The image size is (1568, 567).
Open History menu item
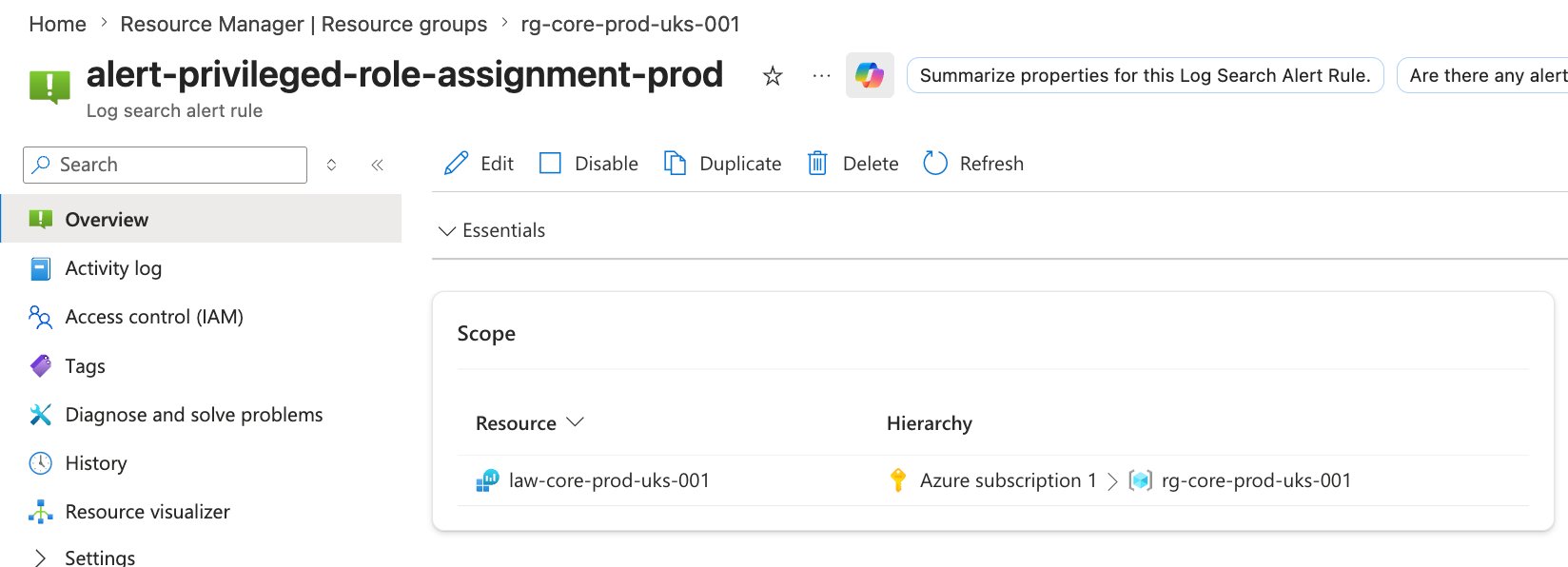[96, 463]
